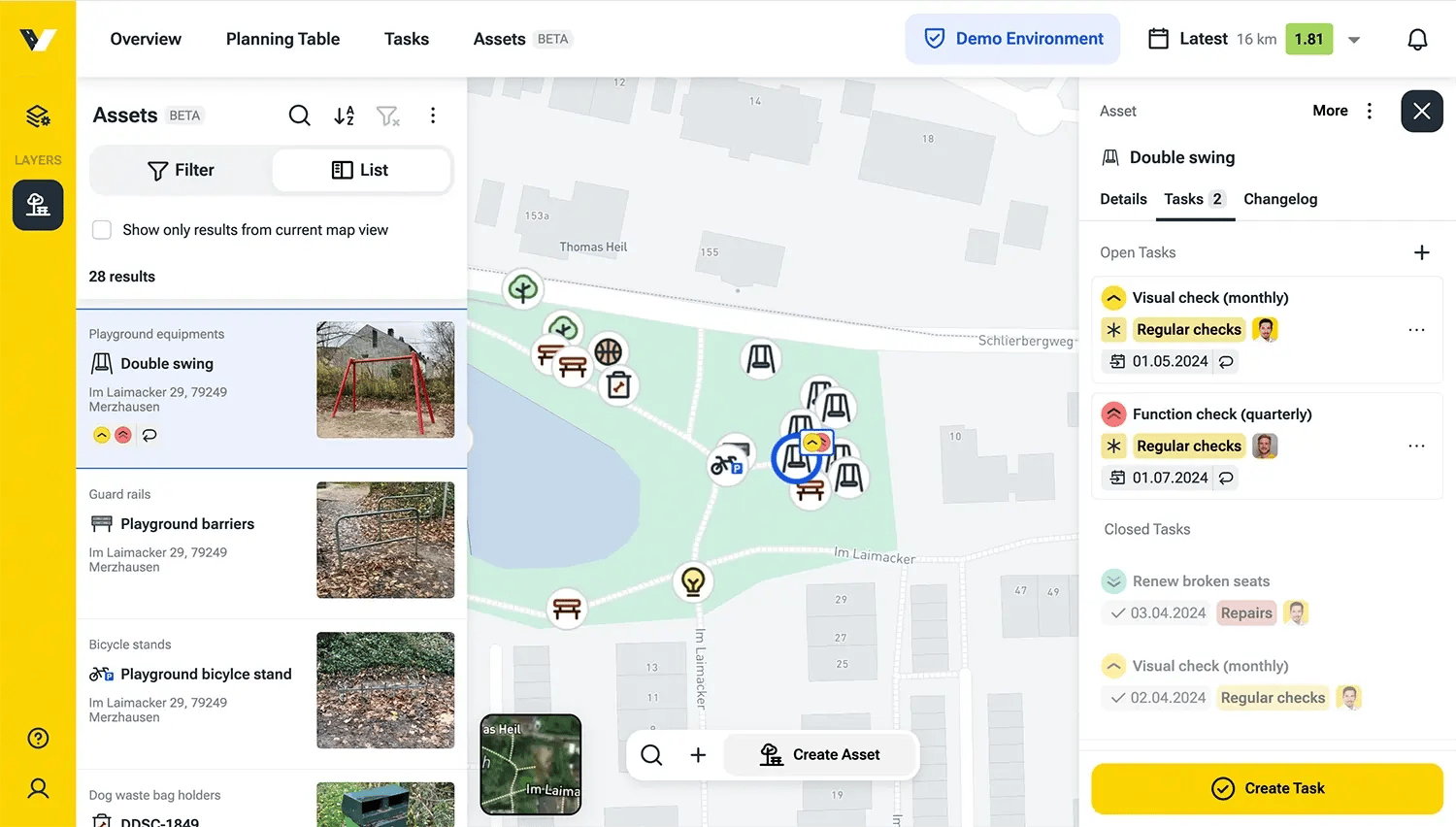
Task: Select the basketball marker on the map
Action: pos(609,351)
